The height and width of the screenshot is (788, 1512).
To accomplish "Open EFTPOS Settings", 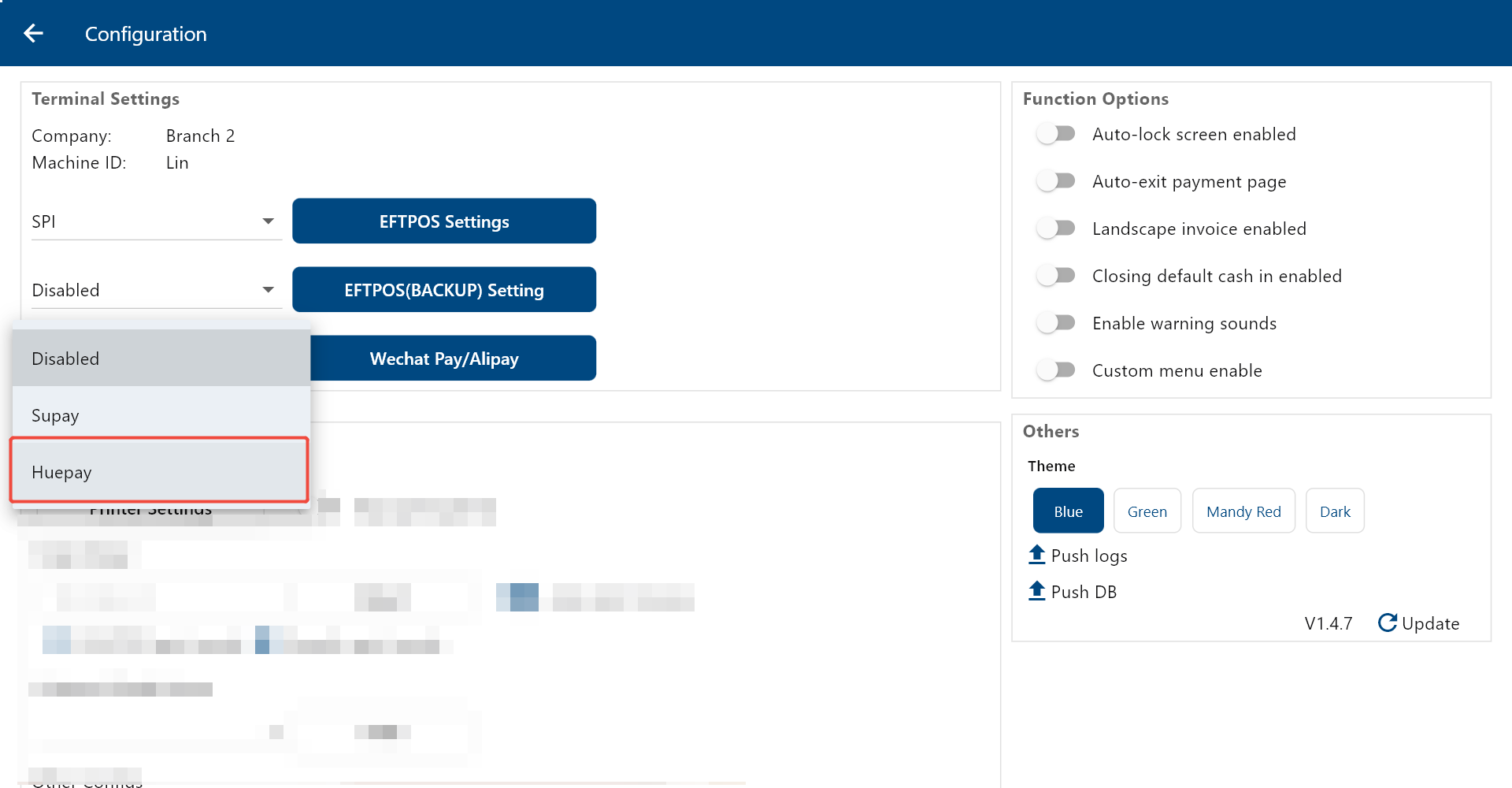I will point(443,221).
